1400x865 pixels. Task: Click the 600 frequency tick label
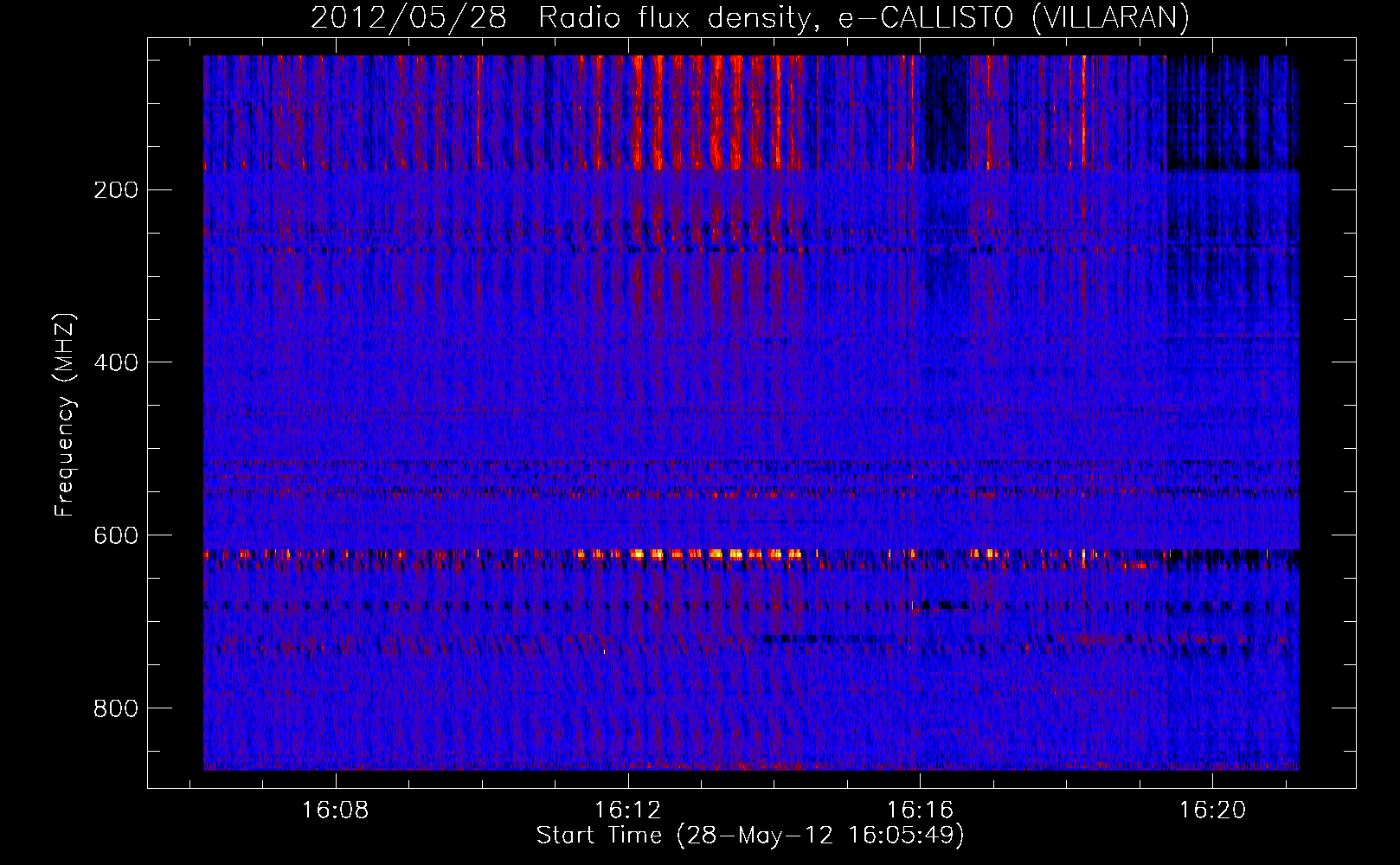115,535
